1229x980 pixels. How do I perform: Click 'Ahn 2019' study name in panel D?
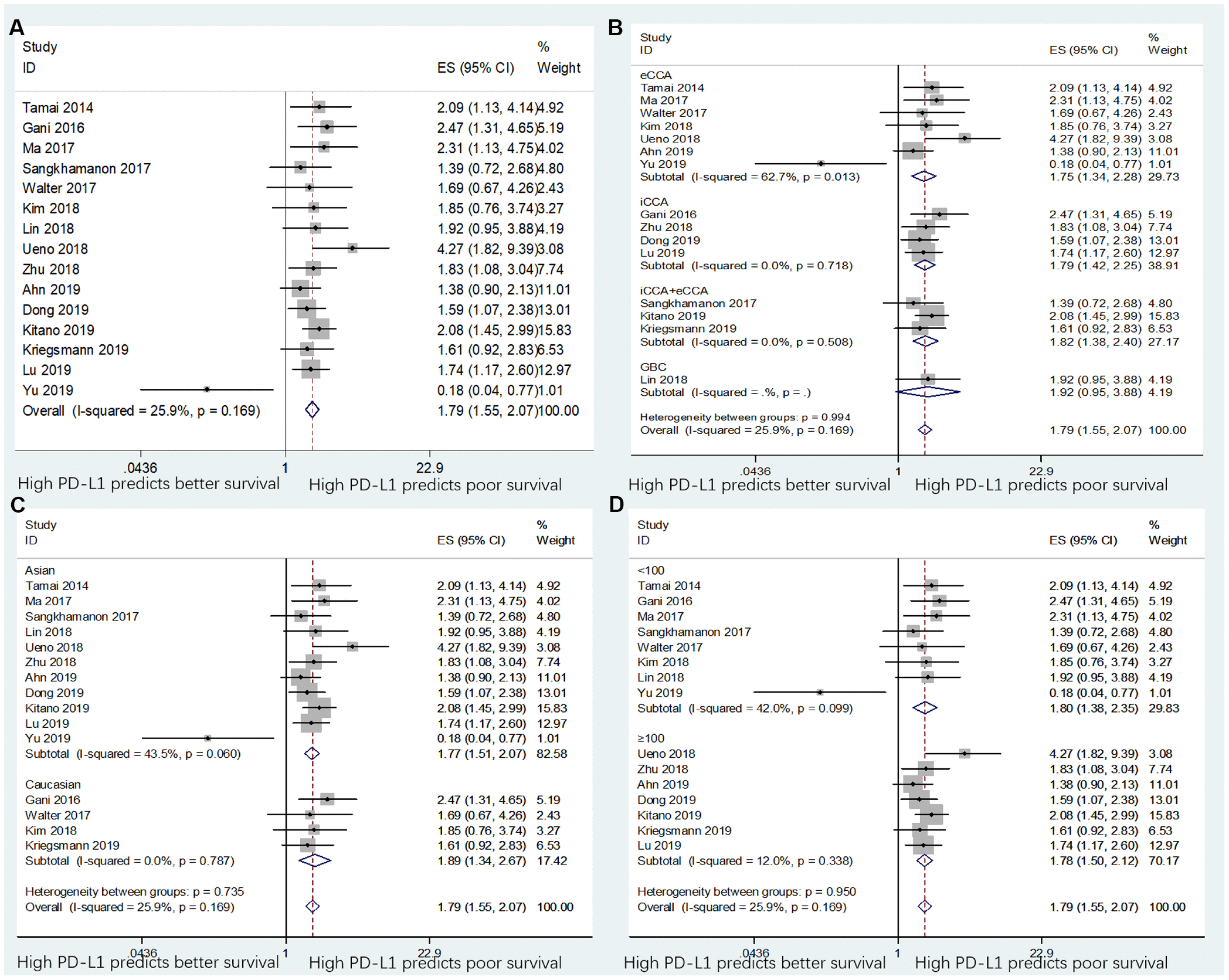point(663,785)
